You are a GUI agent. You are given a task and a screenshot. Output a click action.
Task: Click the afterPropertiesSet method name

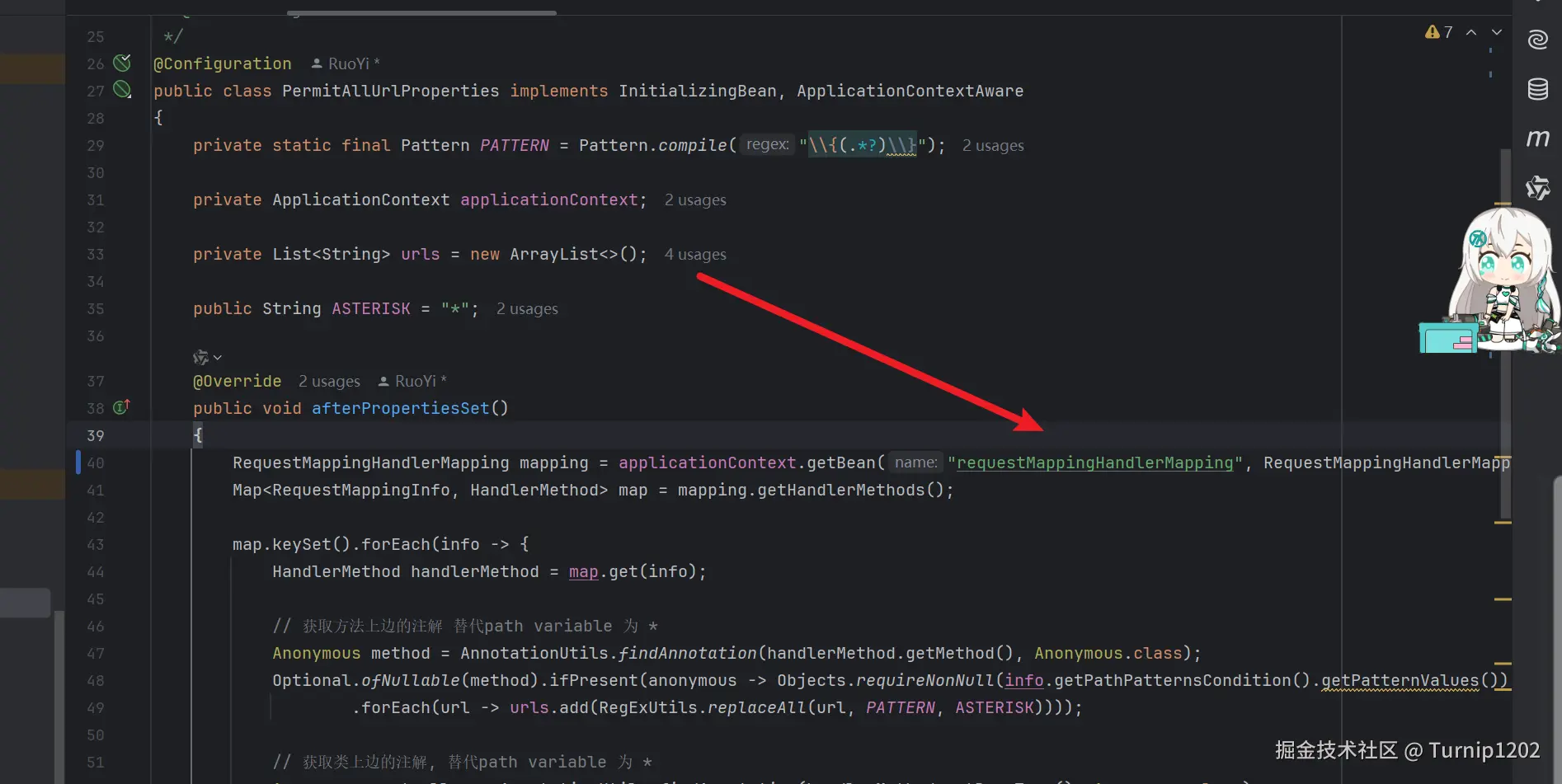click(401, 409)
